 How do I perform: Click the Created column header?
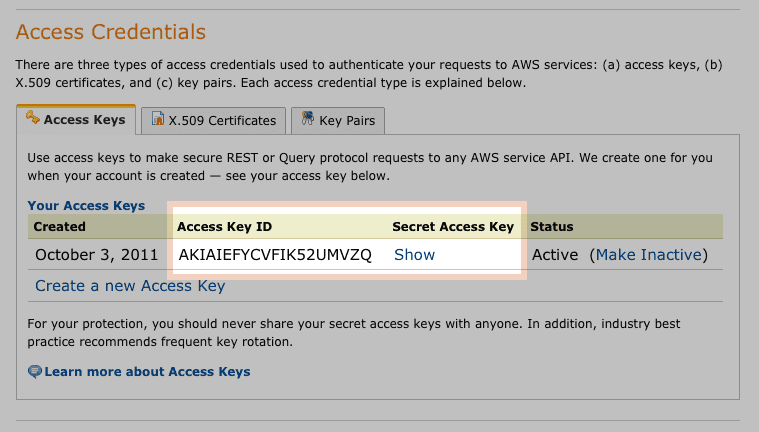coord(60,227)
